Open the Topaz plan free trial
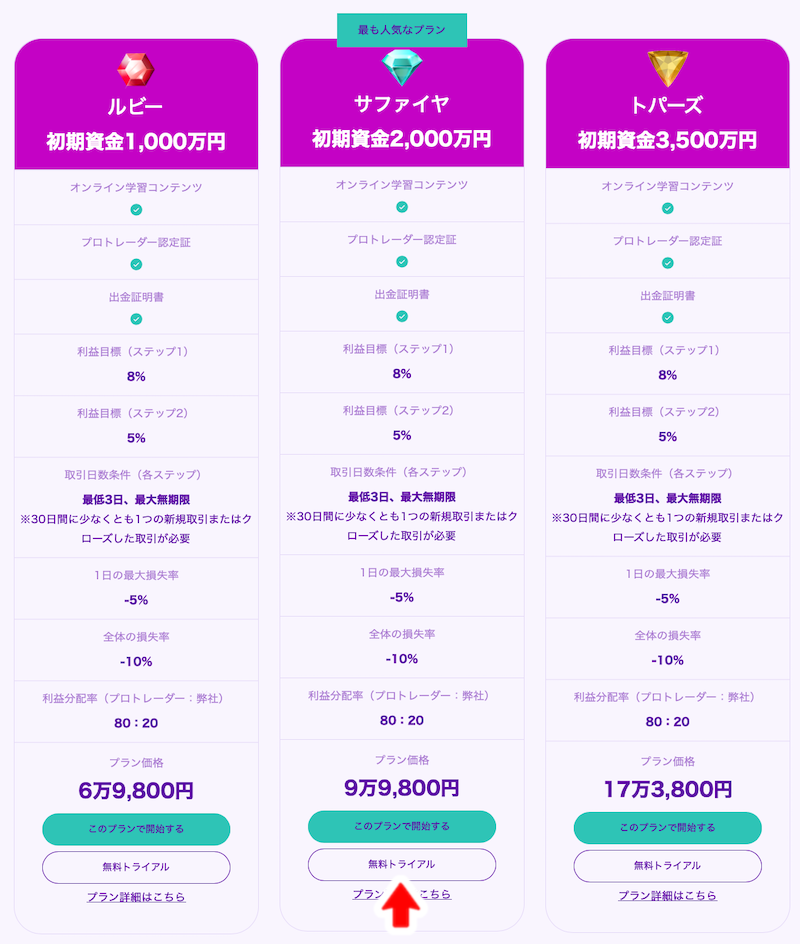 [668, 866]
